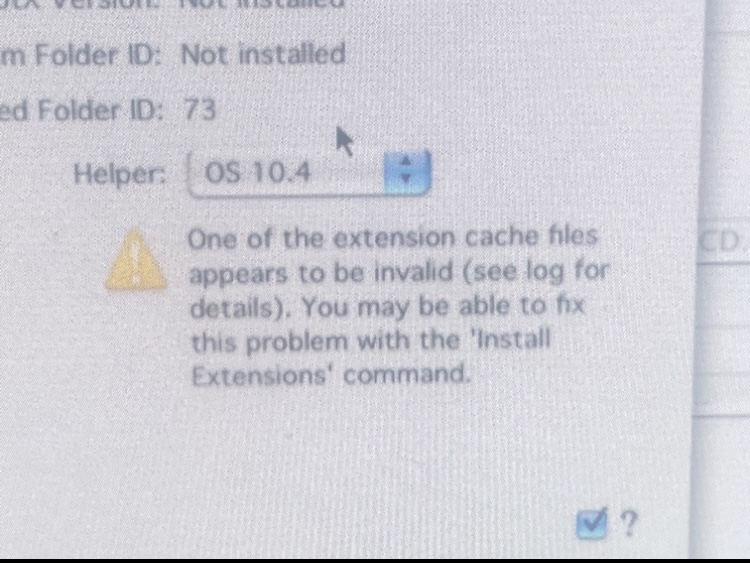Click the 'Helper:' label

point(120,174)
